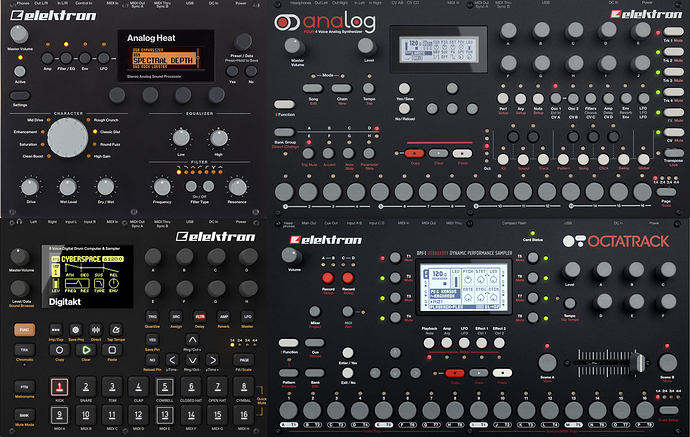Click the Octatrack white stop (Paste) button
This screenshot has height=437, width=690.
click(x=502, y=373)
